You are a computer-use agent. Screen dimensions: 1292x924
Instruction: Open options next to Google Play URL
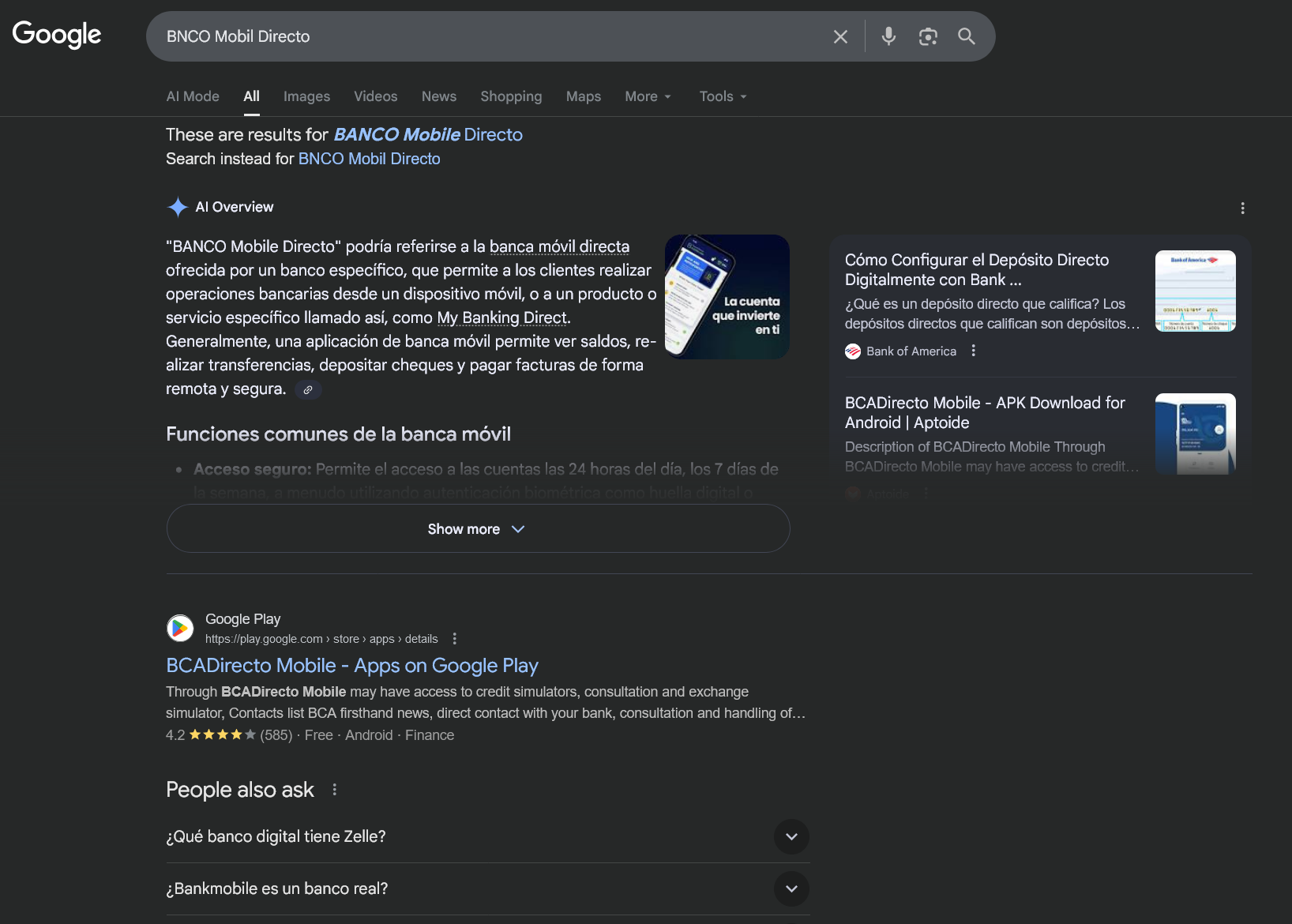point(455,639)
